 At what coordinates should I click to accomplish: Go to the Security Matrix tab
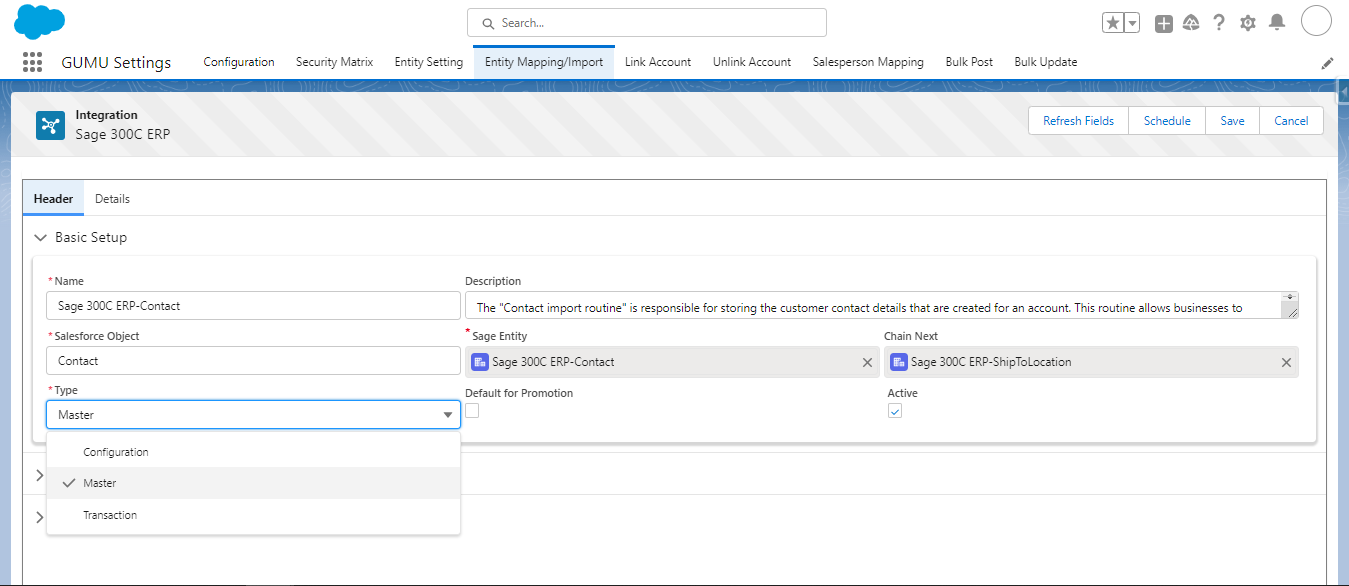click(334, 62)
